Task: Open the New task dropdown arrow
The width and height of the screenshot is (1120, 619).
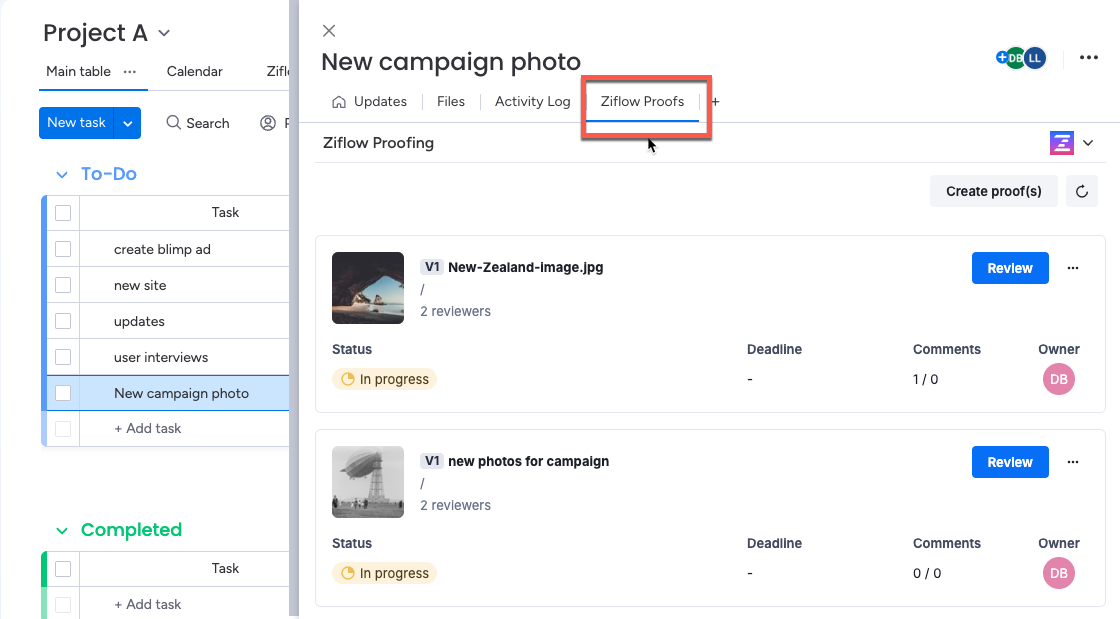Action: (127, 123)
